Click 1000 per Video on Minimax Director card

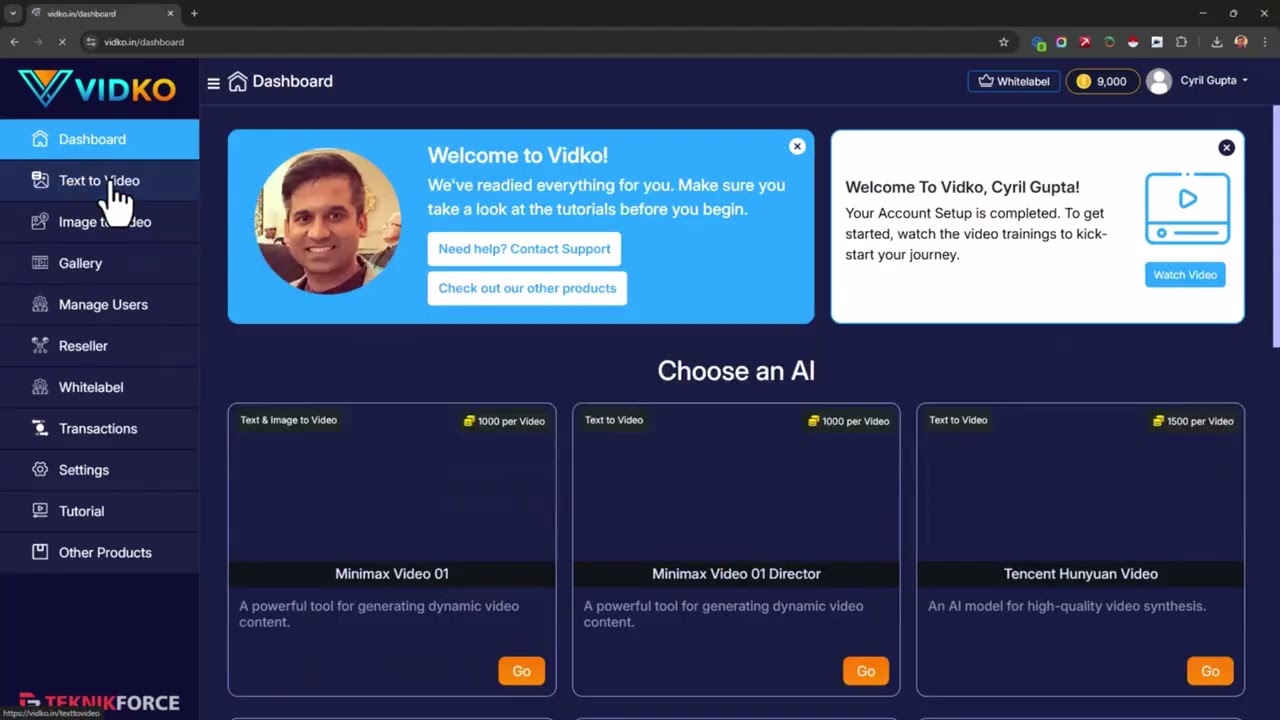point(849,421)
